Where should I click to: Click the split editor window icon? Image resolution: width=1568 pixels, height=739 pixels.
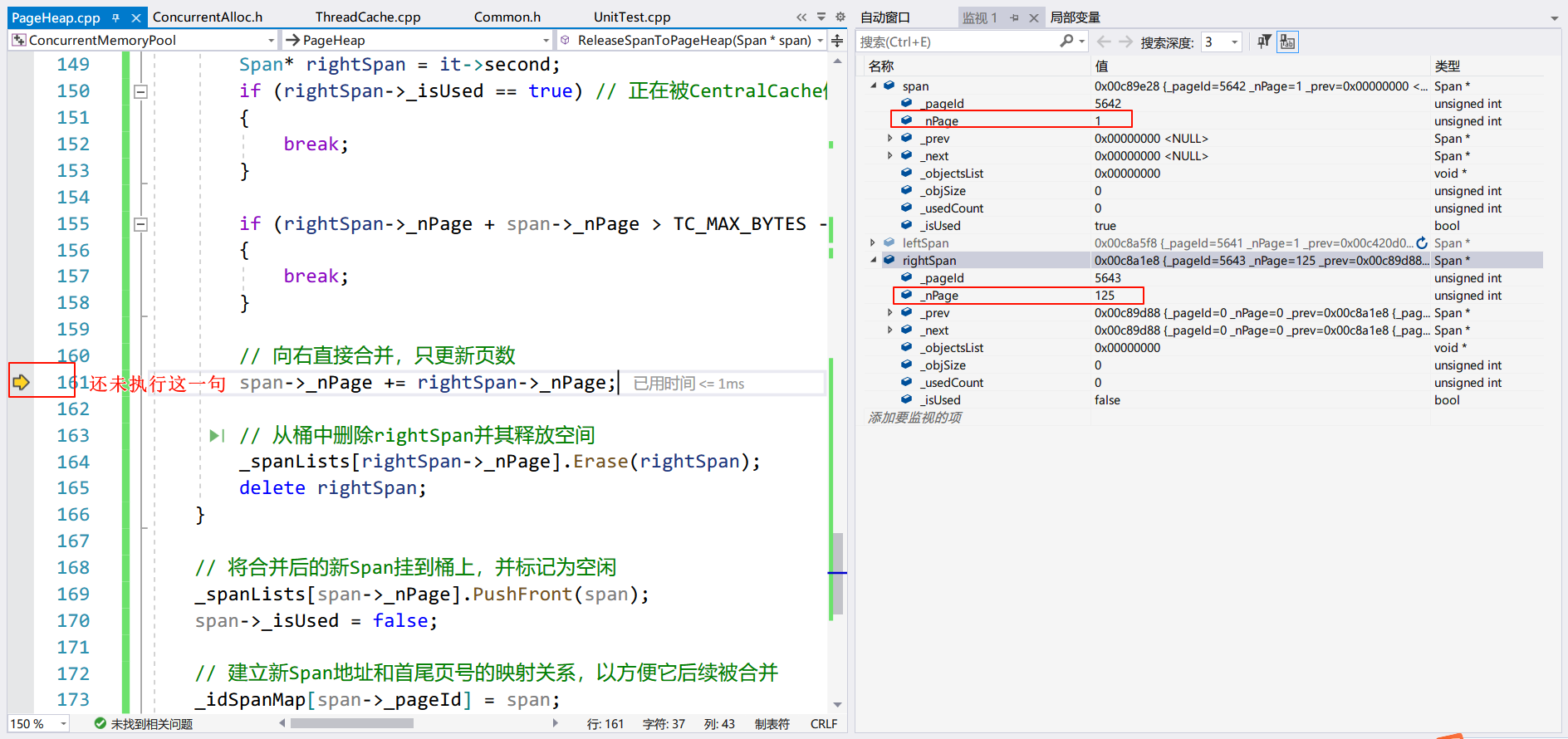(837, 41)
